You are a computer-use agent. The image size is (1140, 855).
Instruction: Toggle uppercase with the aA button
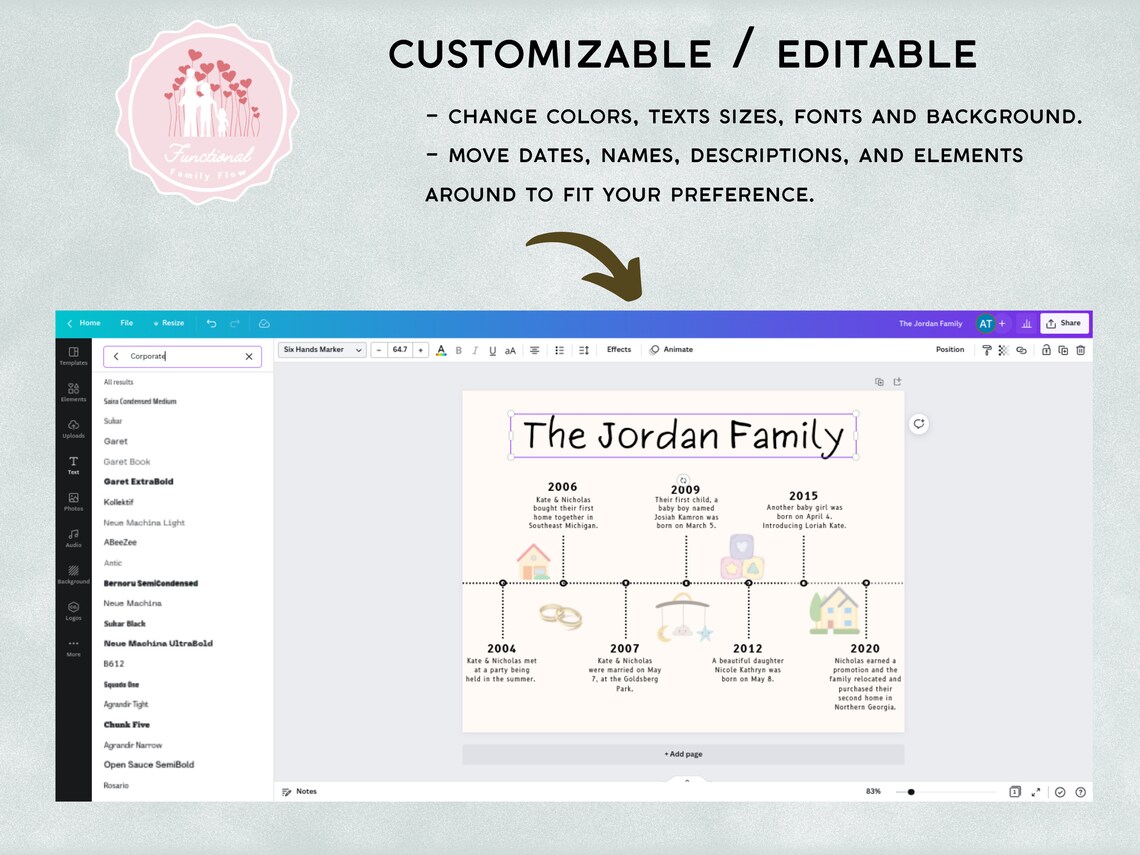click(x=510, y=350)
